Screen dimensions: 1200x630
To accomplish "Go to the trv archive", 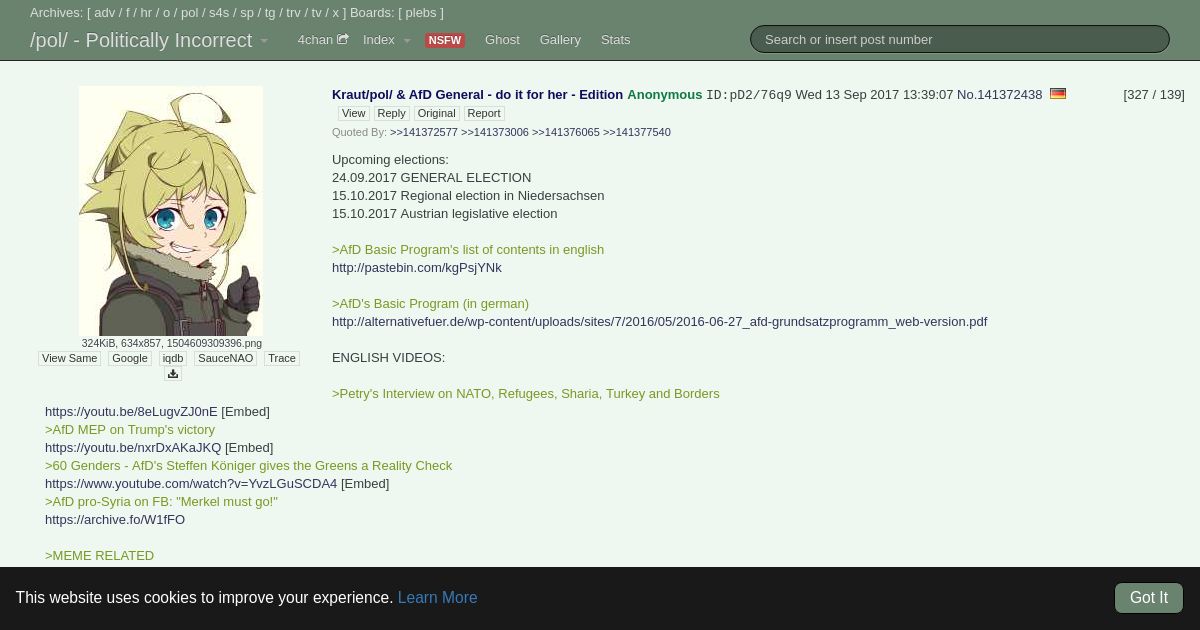I will click(293, 13).
